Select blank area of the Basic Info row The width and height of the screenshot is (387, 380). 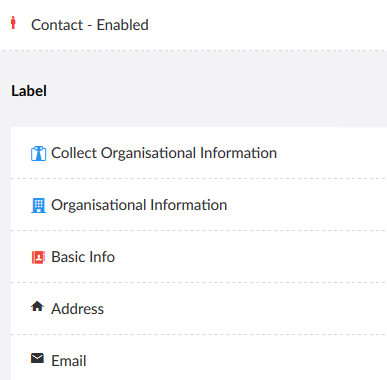(x=250, y=257)
